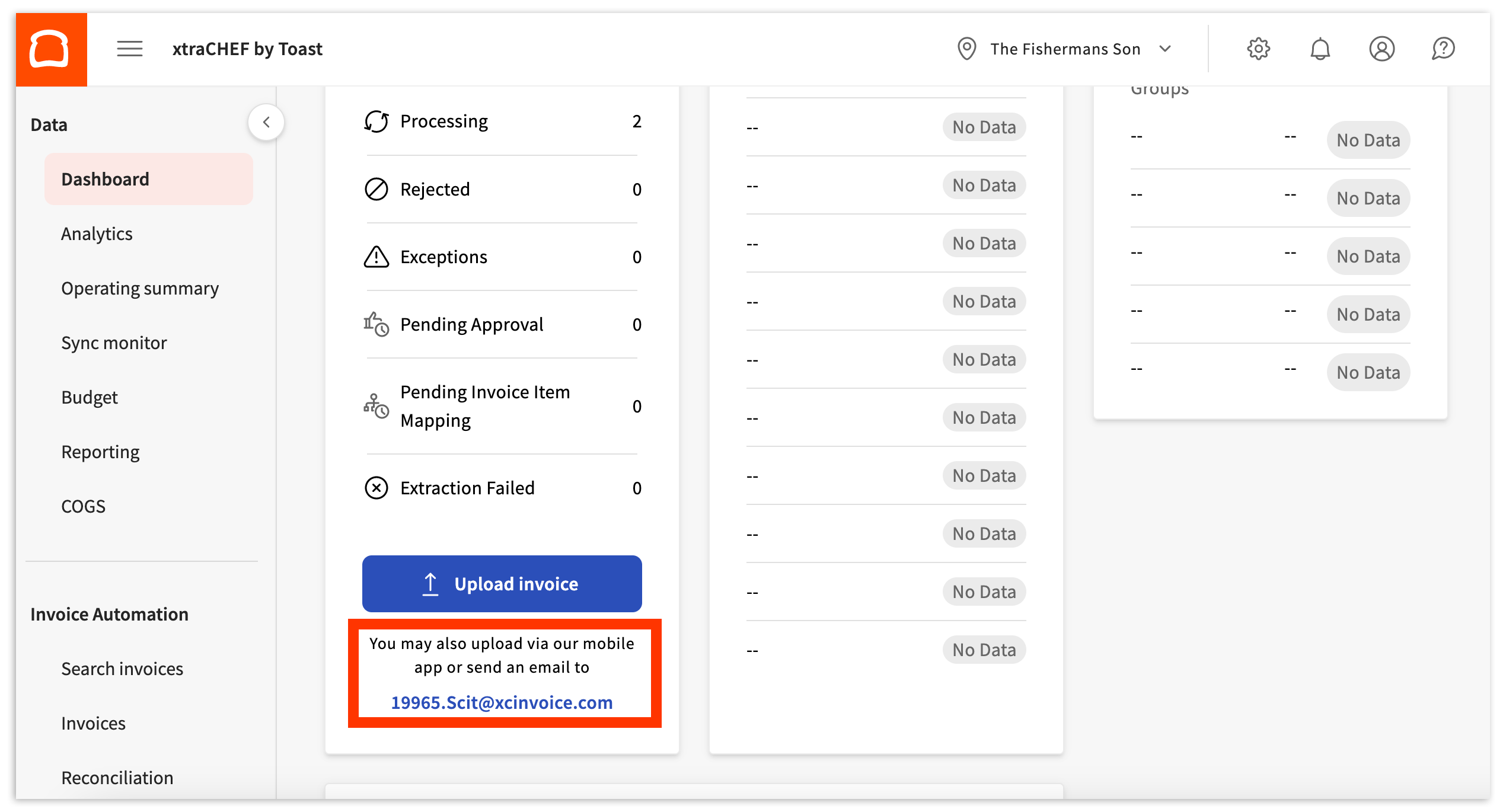
Task: Expand The Fishermans Son location dropdown
Action: (x=1165, y=49)
